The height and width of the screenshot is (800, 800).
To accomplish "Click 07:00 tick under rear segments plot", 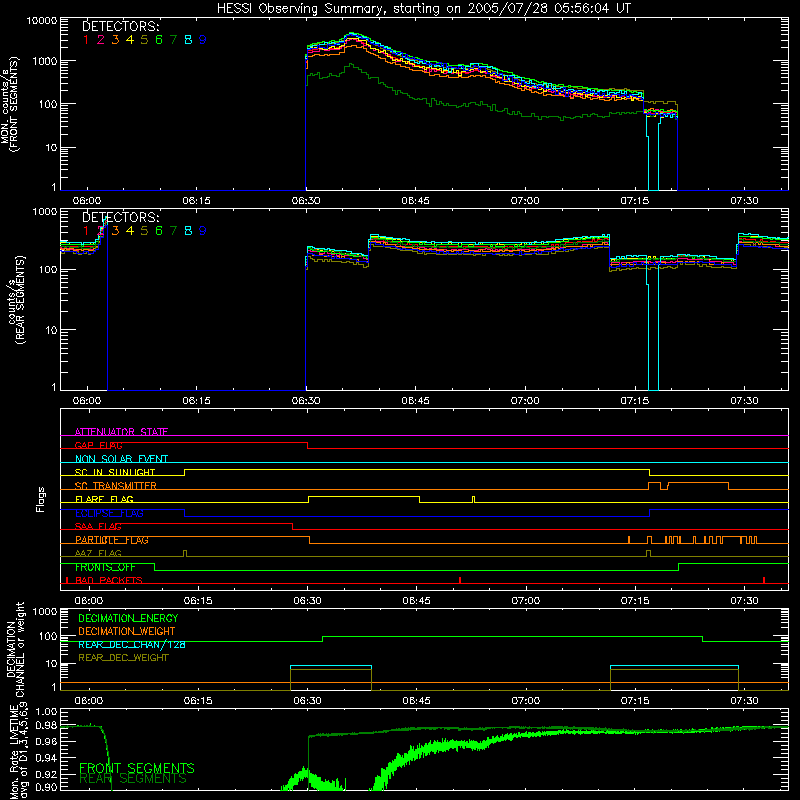I will pos(525,401).
